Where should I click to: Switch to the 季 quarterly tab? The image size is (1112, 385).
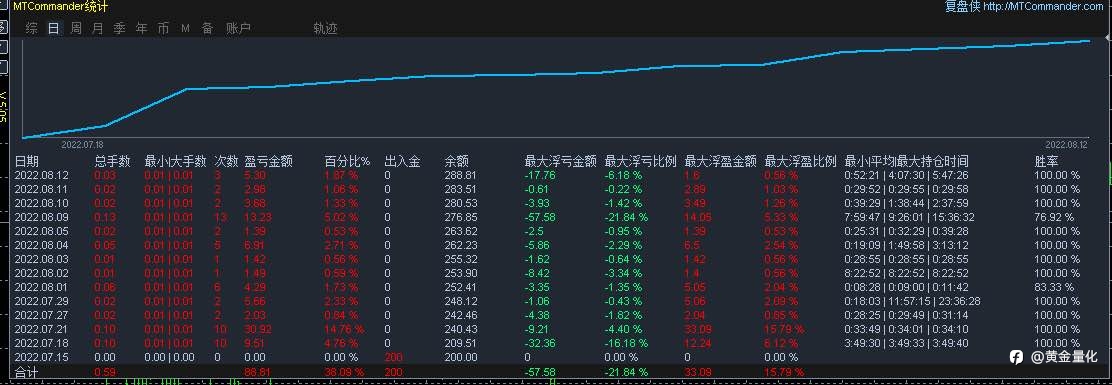click(120, 28)
